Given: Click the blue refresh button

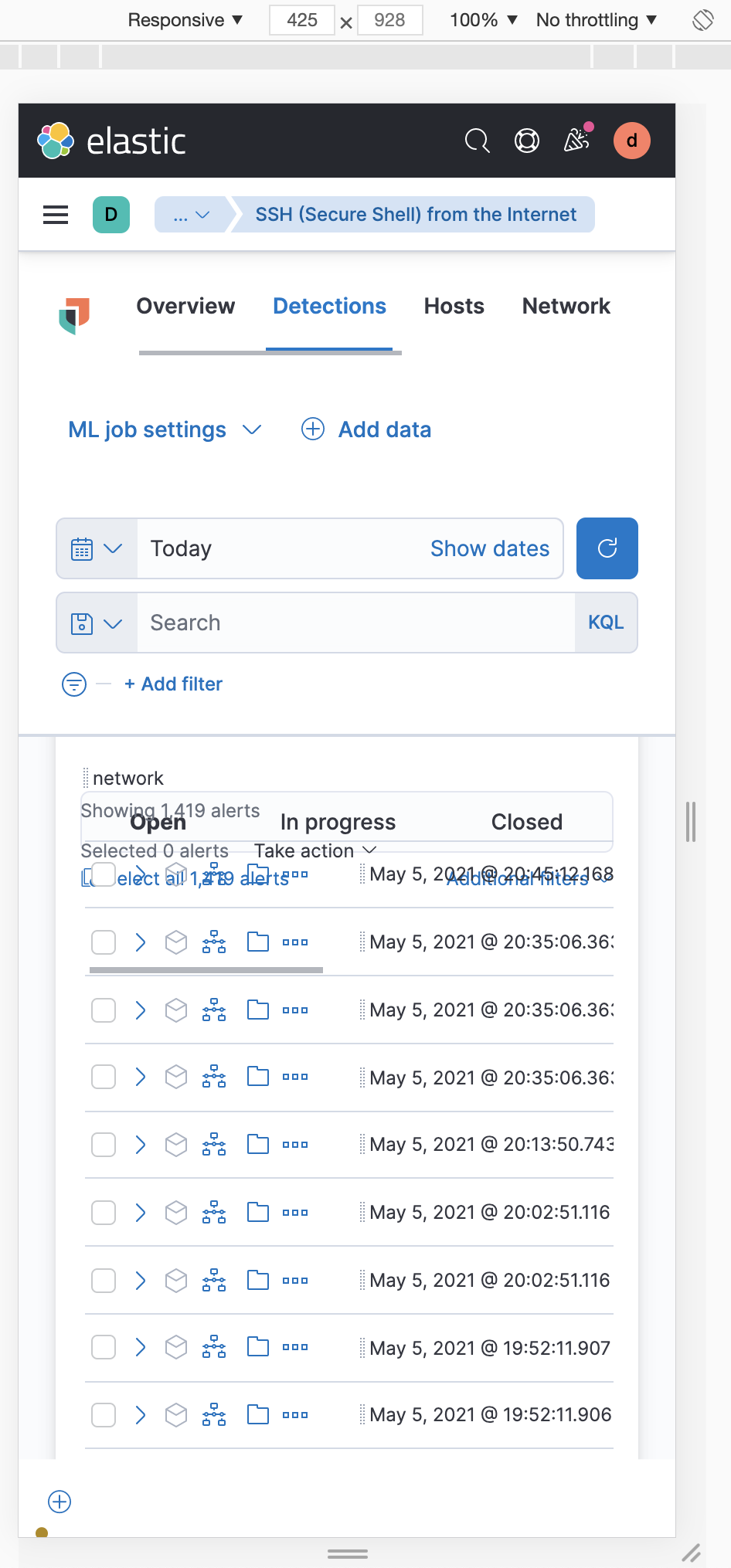Looking at the screenshot, I should point(607,548).
